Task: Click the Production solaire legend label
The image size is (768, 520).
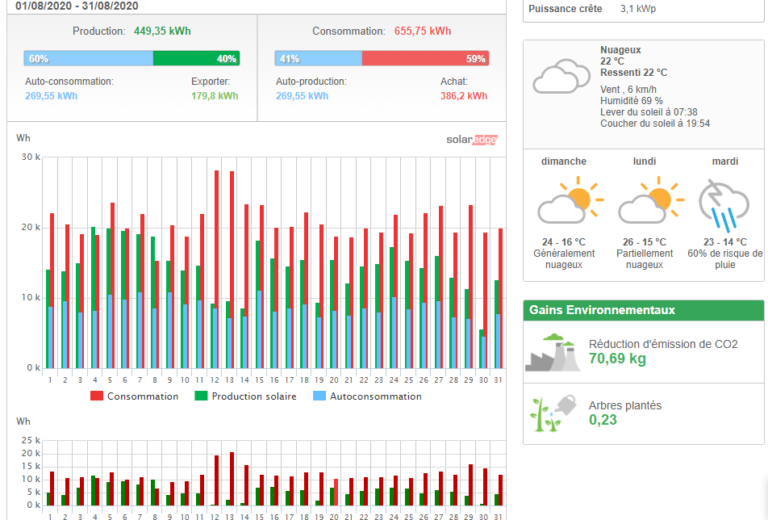Action: click(x=254, y=396)
